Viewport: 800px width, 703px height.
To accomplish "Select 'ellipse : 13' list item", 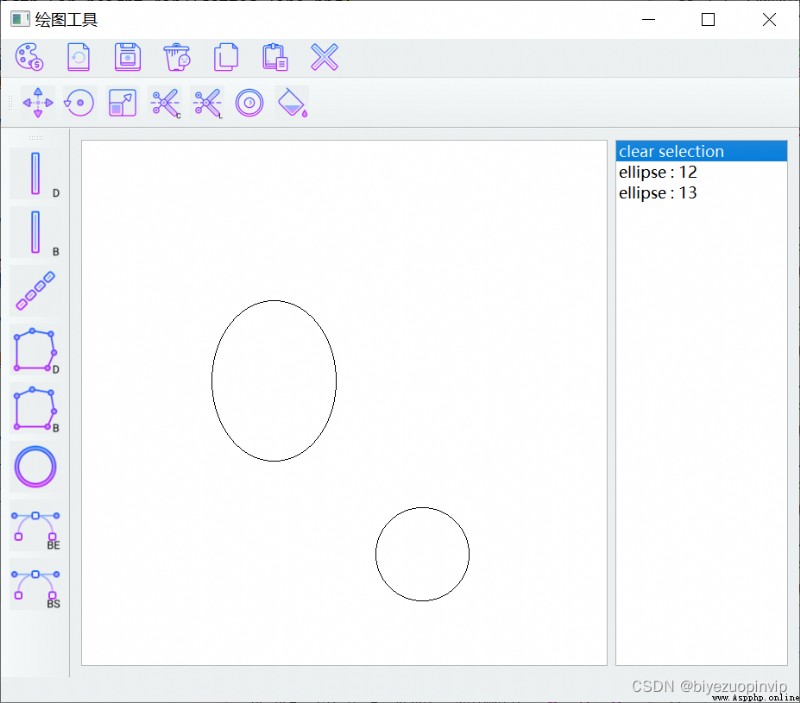I will pos(701,193).
